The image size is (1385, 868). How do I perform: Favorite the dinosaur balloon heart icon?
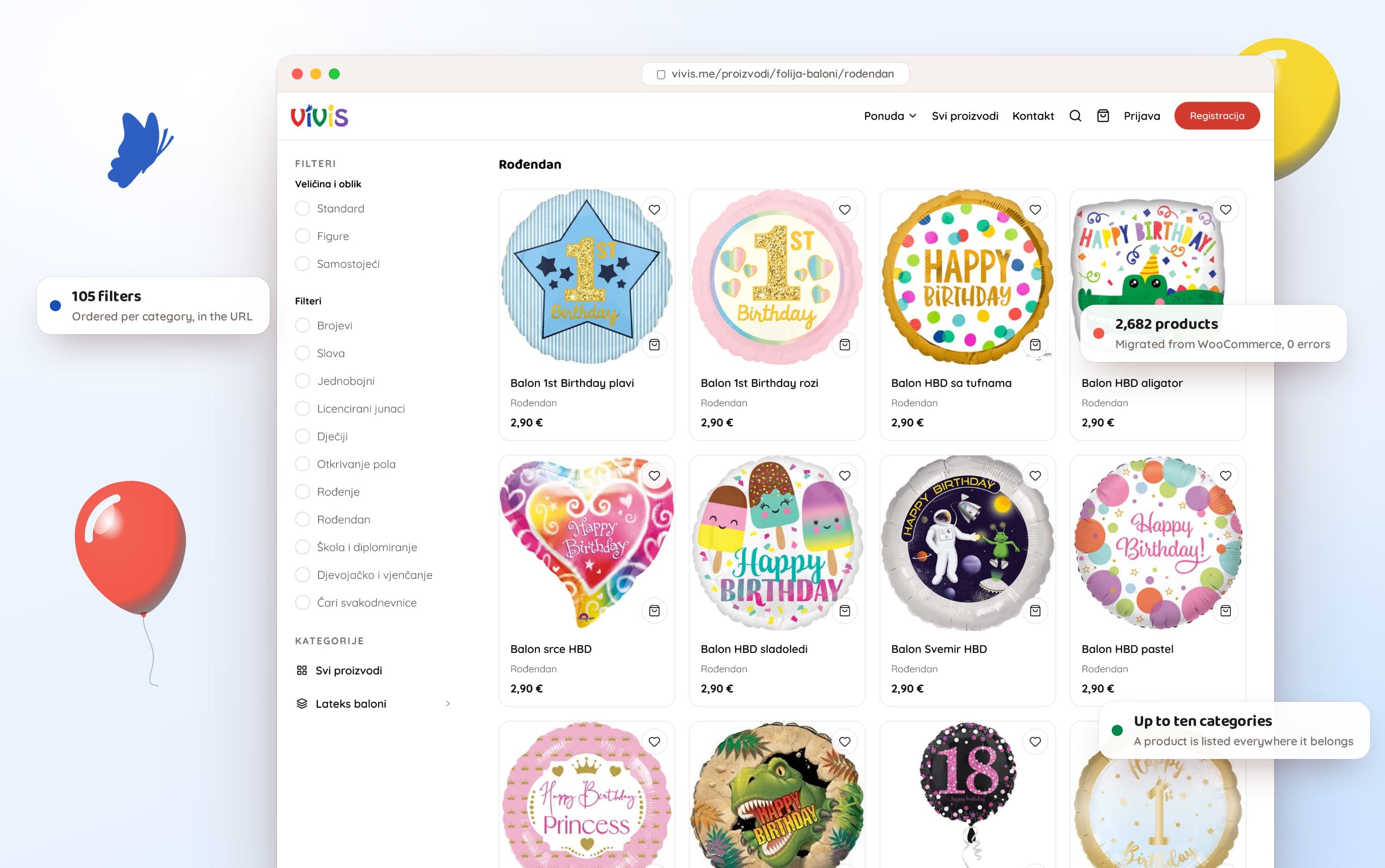coord(845,741)
